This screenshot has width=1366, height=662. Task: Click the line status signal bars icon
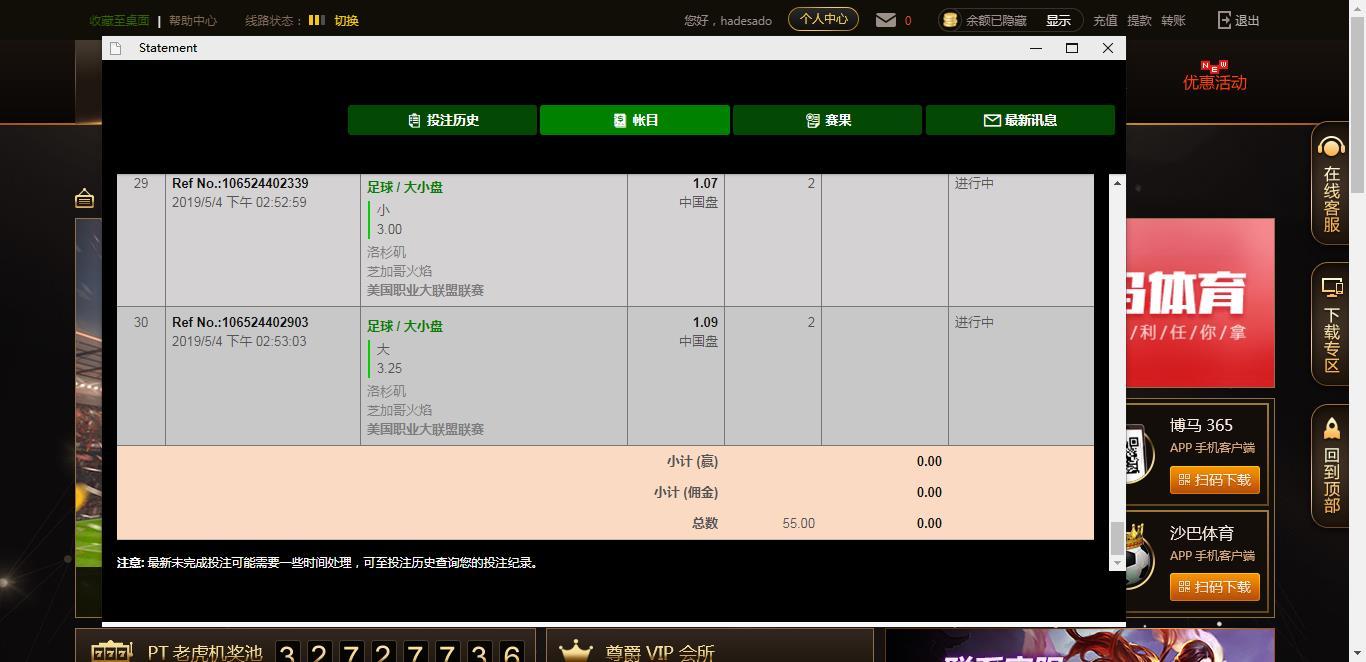coord(316,20)
